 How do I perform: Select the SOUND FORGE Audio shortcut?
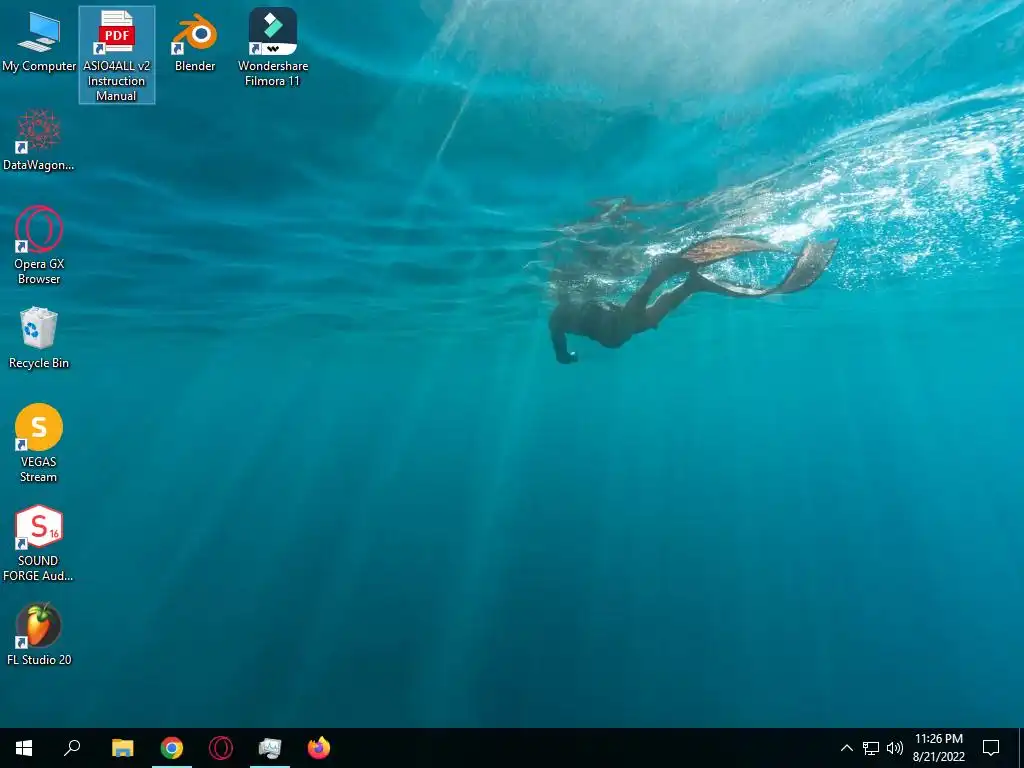point(39,543)
